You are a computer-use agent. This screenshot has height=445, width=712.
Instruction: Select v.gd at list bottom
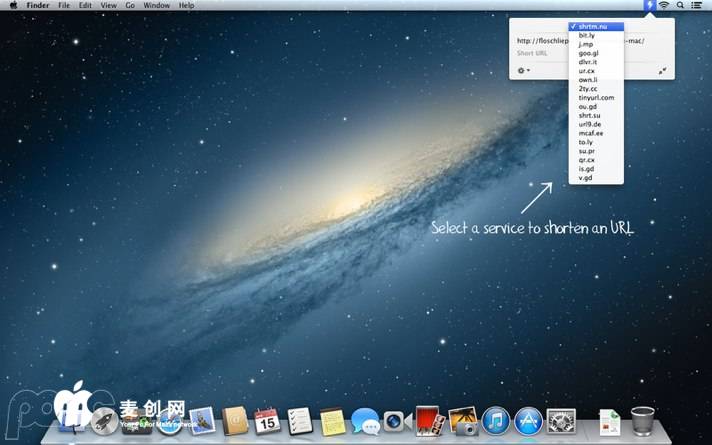click(596, 178)
